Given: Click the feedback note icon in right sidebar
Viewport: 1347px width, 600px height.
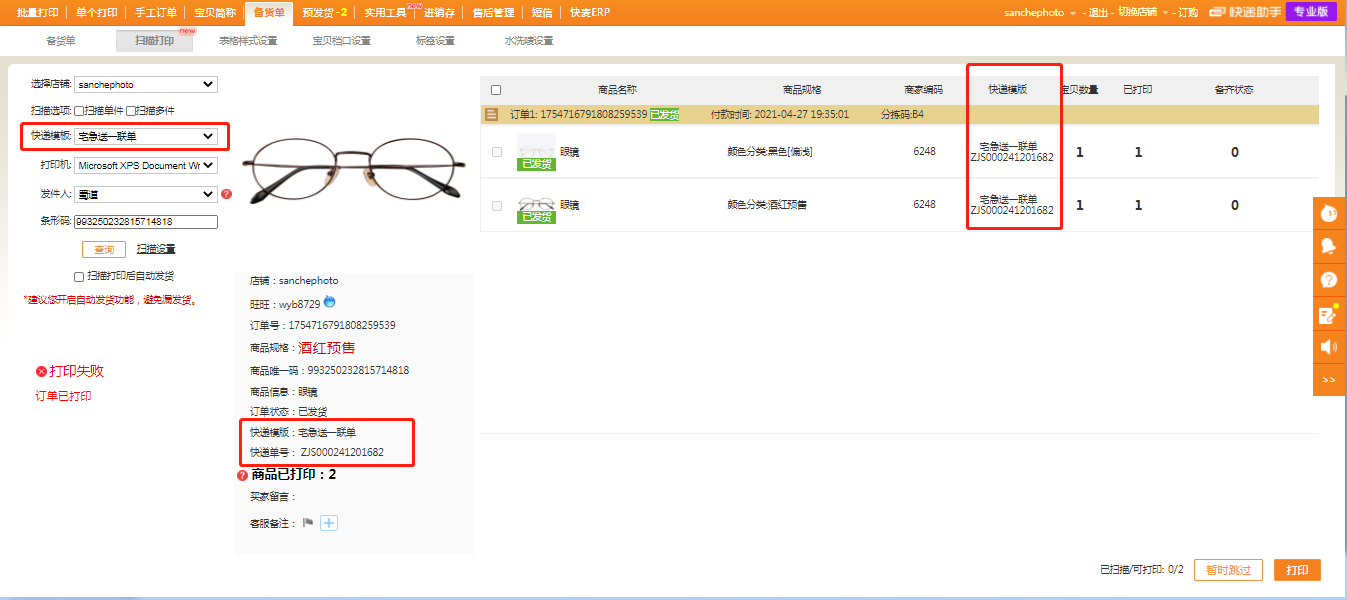Looking at the screenshot, I should pyautogui.click(x=1329, y=314).
